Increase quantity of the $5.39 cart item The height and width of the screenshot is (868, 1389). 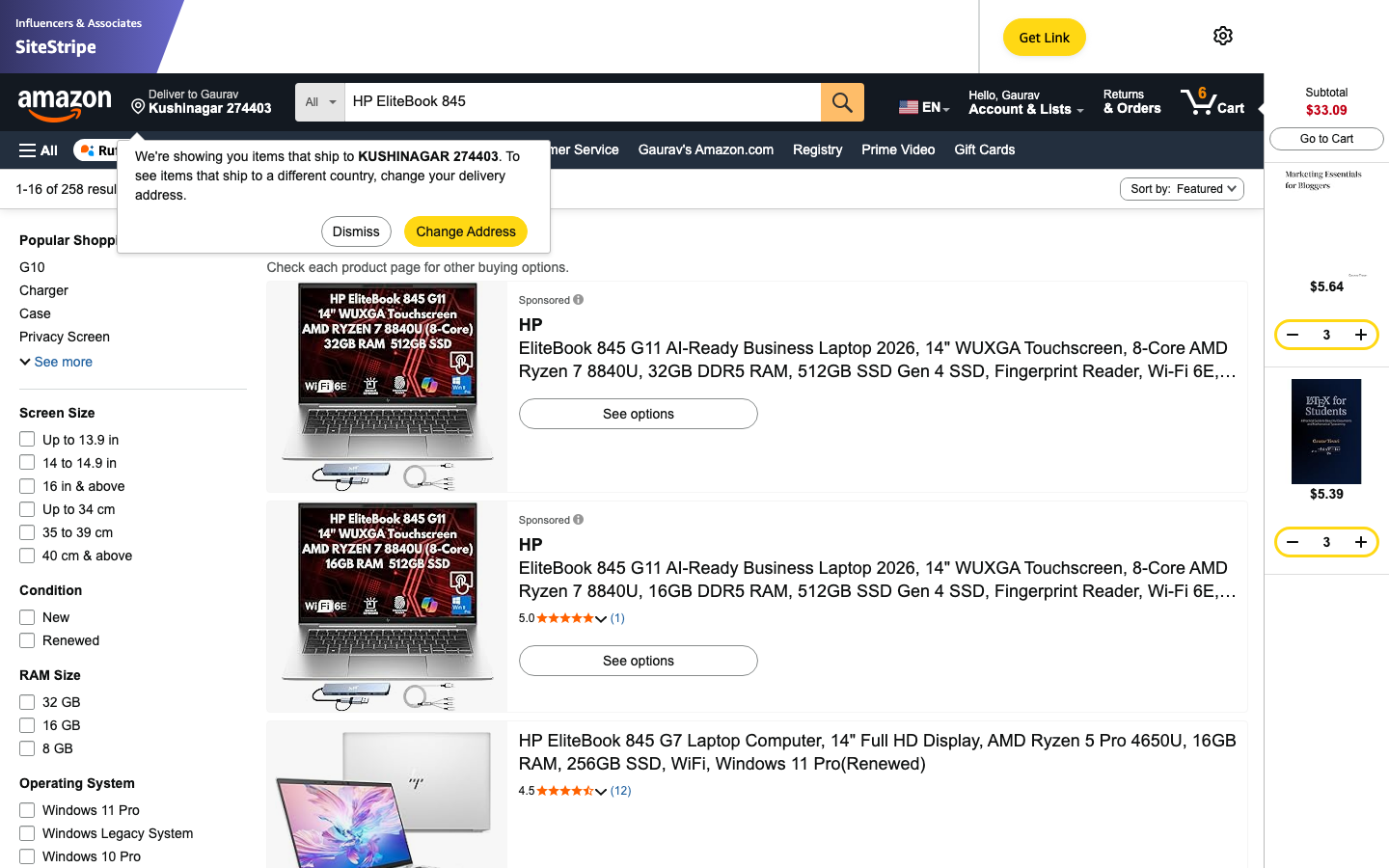(x=1360, y=542)
